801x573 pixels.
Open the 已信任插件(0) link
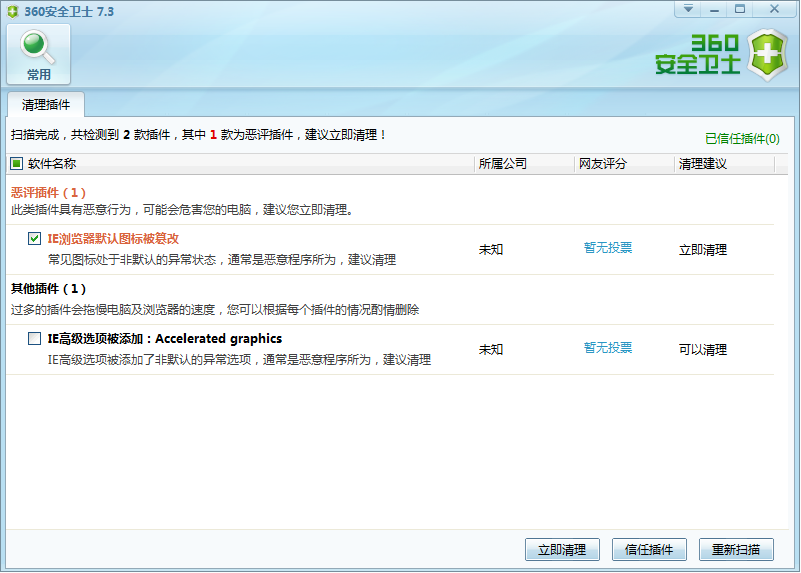click(741, 139)
